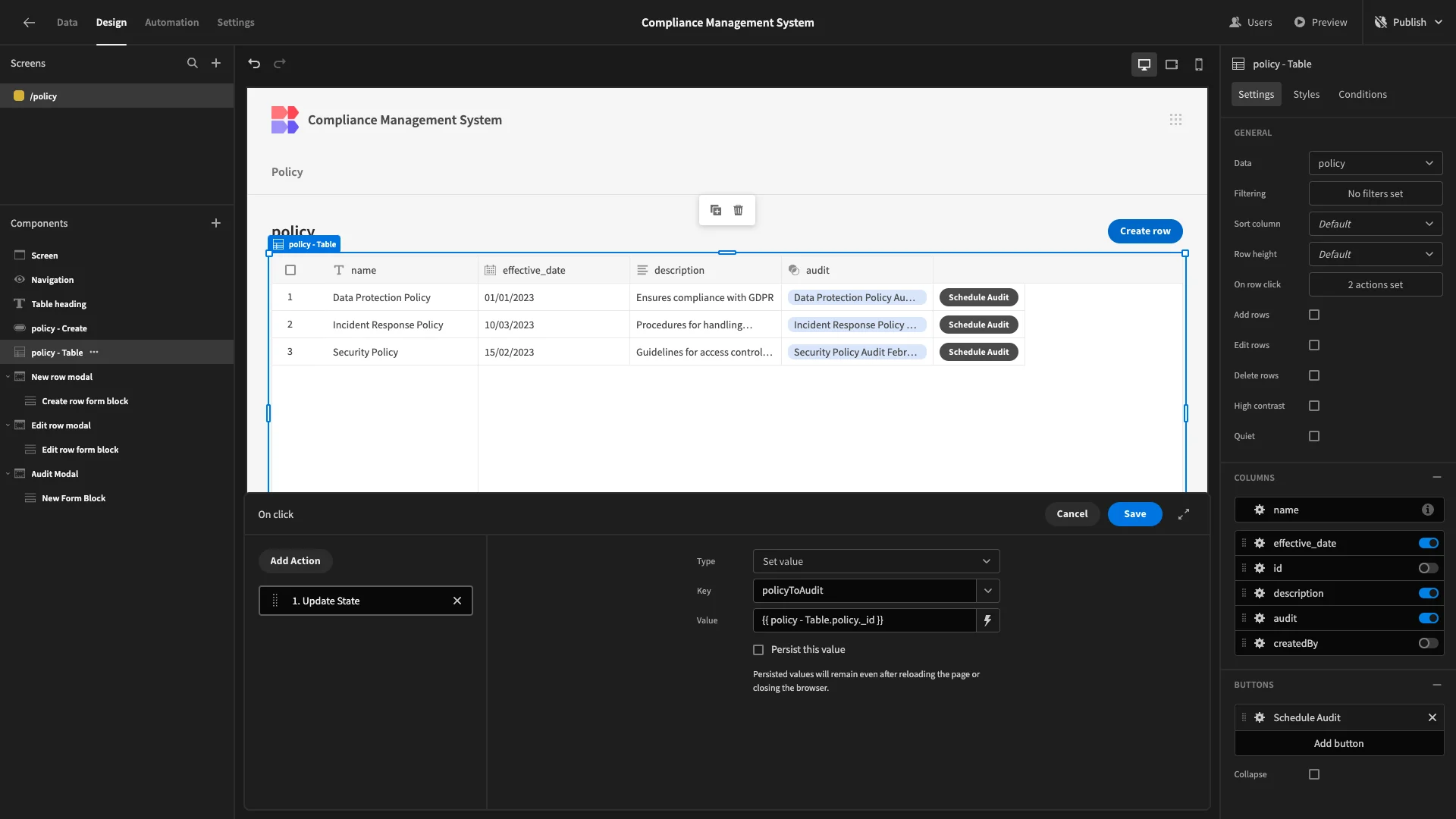Screen dimensions: 1456x819
Task: Click the Add Action button
Action: [x=295, y=561]
